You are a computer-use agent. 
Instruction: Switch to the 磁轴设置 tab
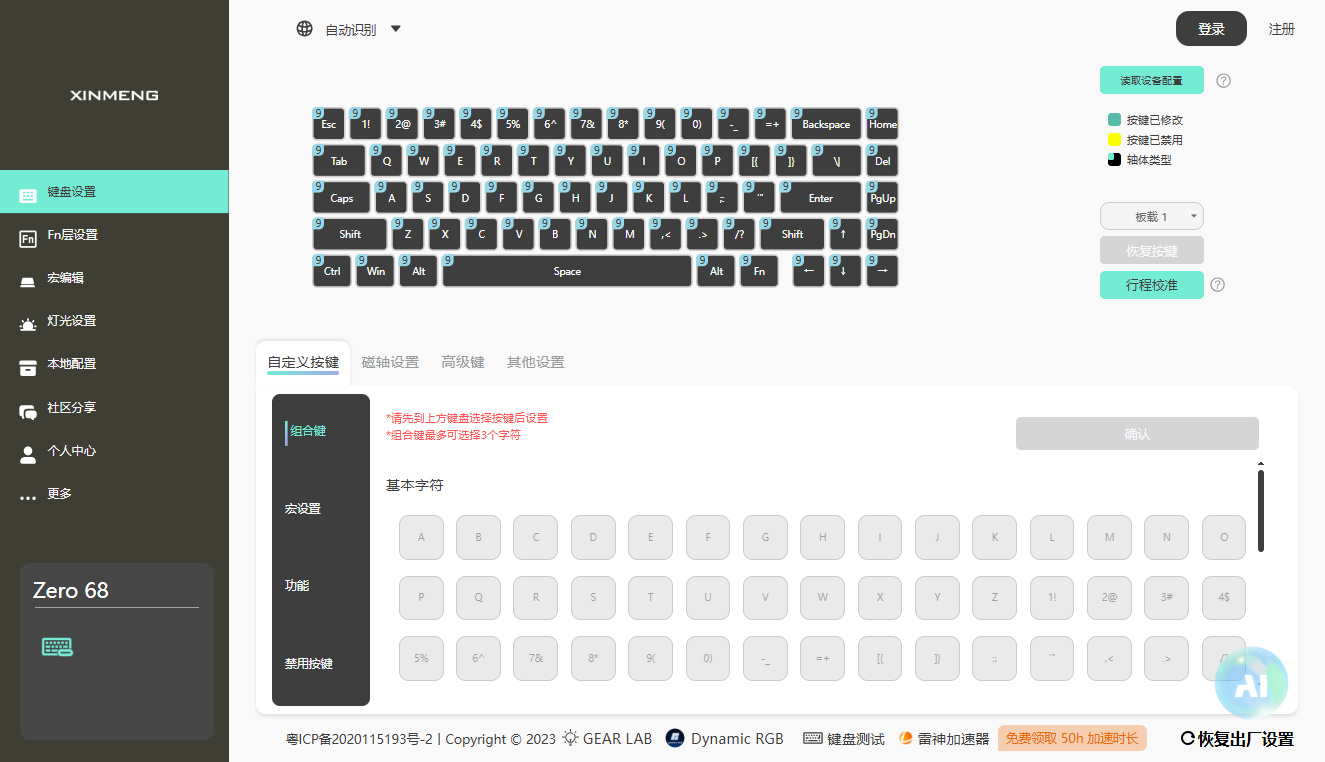point(390,362)
